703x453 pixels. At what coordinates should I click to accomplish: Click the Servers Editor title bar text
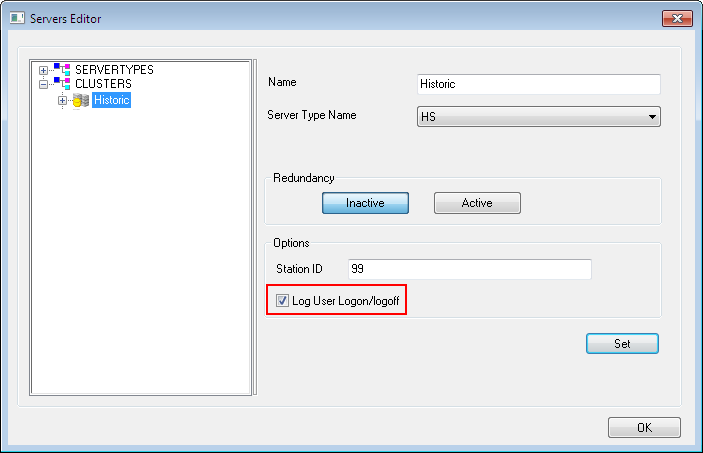click(x=64, y=18)
